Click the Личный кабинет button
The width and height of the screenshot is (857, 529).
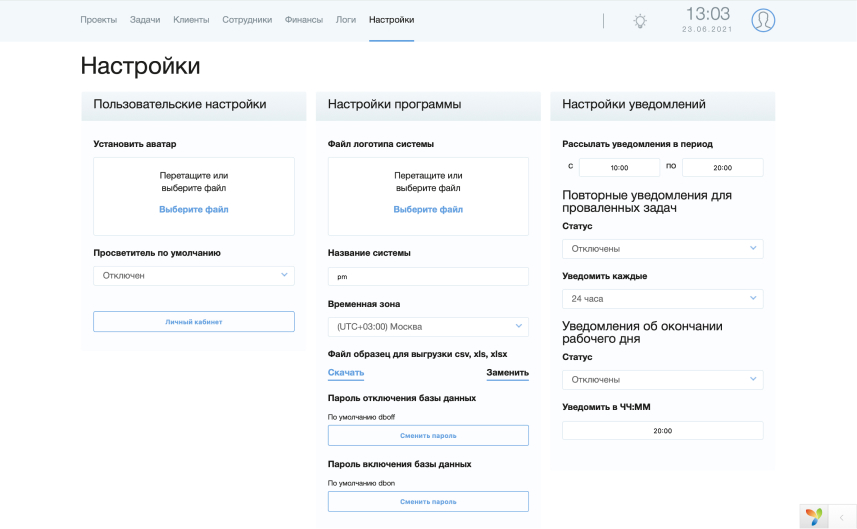(193, 321)
